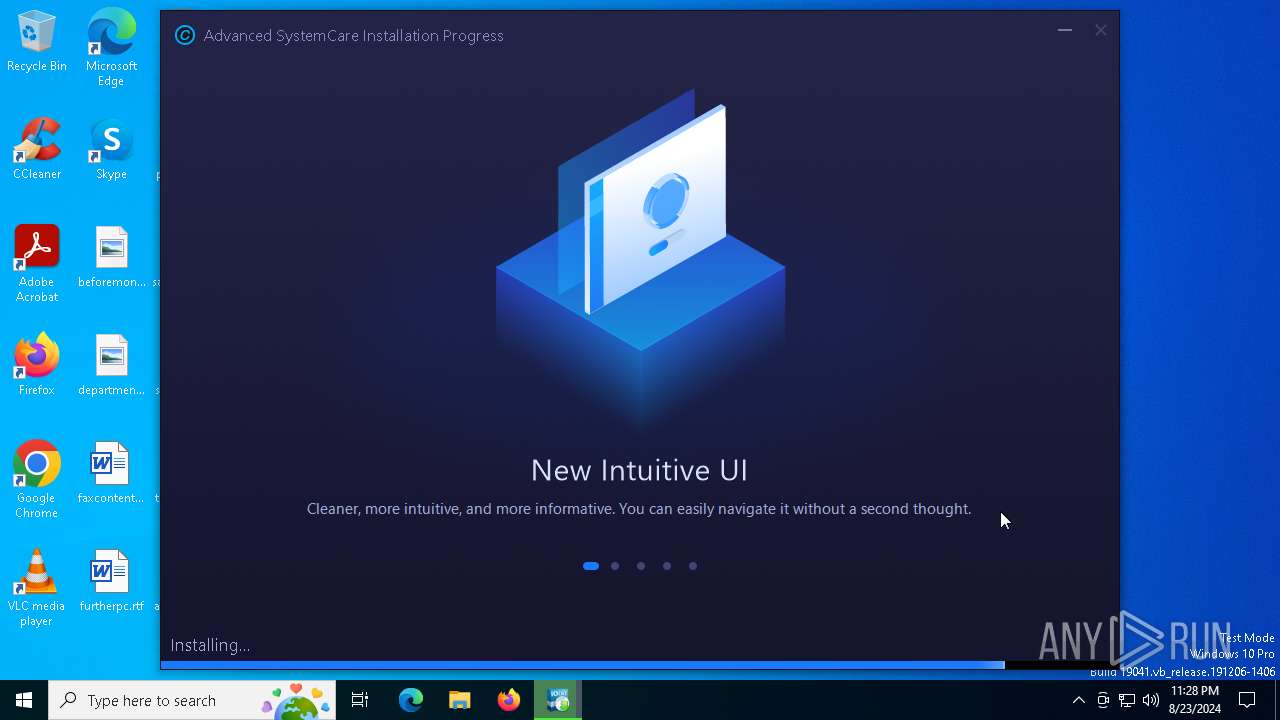
Task: Click the installation progress bar
Action: tap(640, 665)
